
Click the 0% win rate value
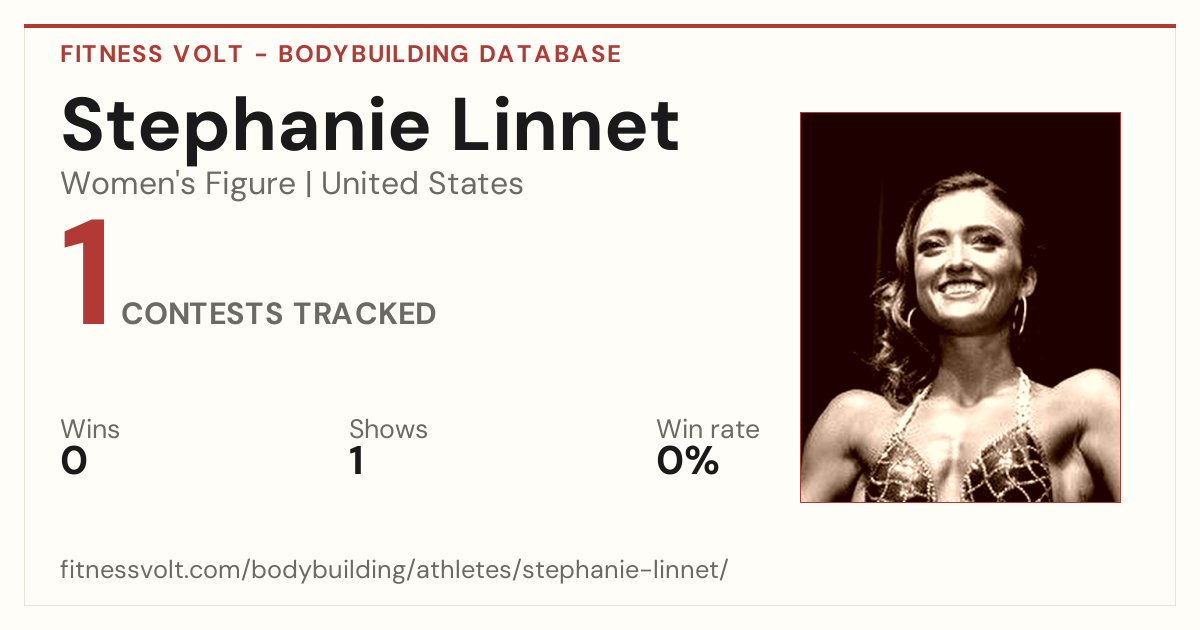tap(688, 461)
